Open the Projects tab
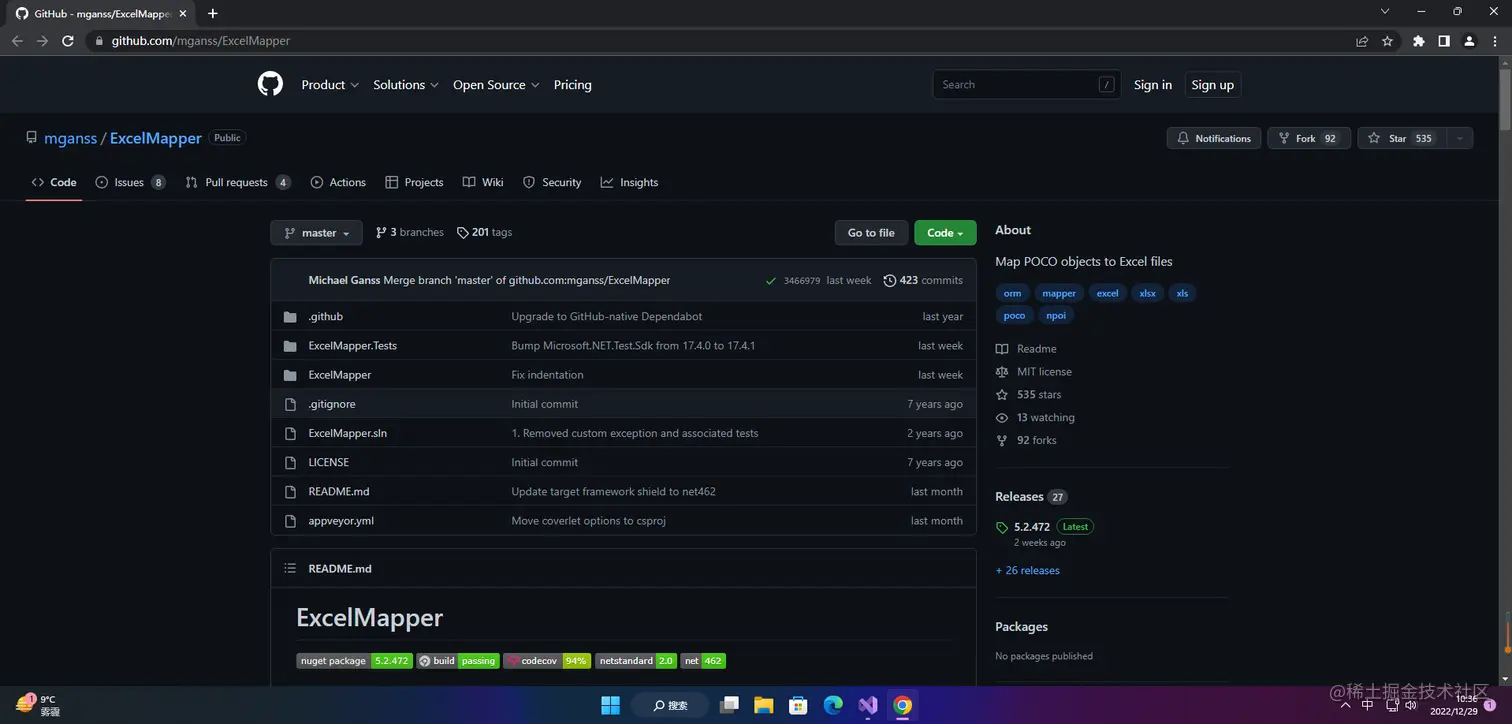Viewport: 1512px width, 724px height. 414,182
